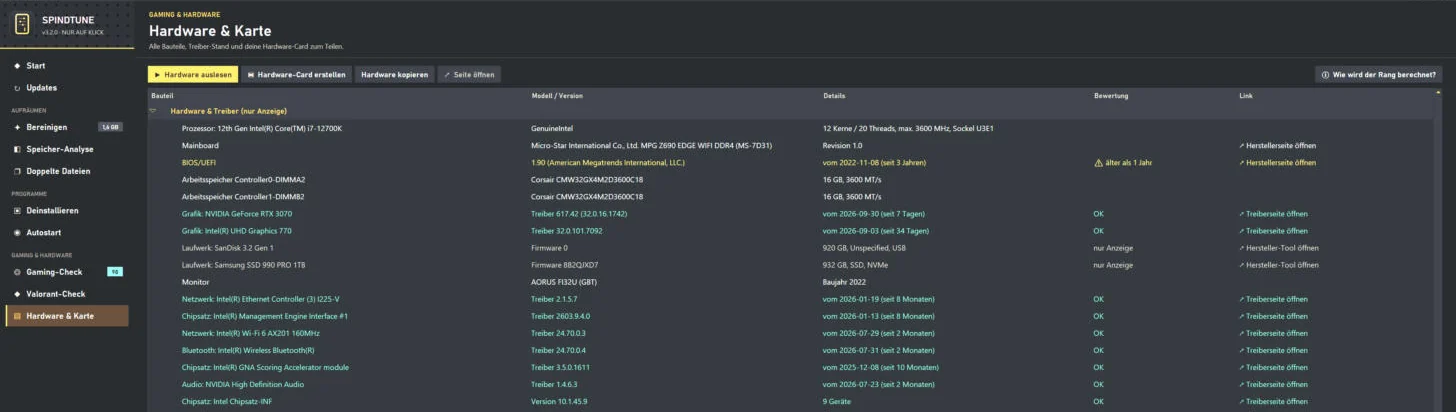Screen dimensions: 1456x412
Task: Click the Bewertung column header
Action: tap(1111, 96)
